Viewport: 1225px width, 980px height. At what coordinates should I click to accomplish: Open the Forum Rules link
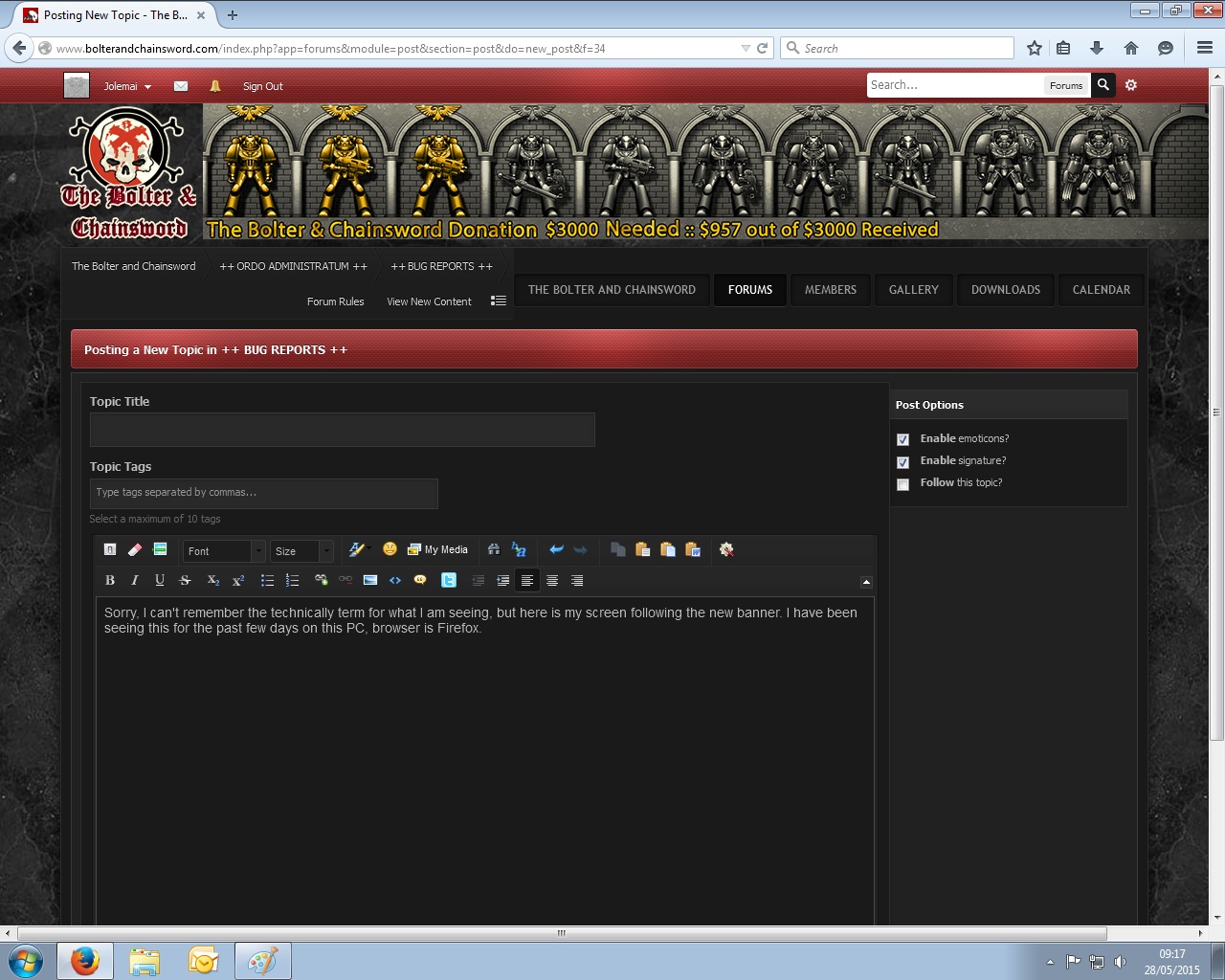(x=335, y=301)
